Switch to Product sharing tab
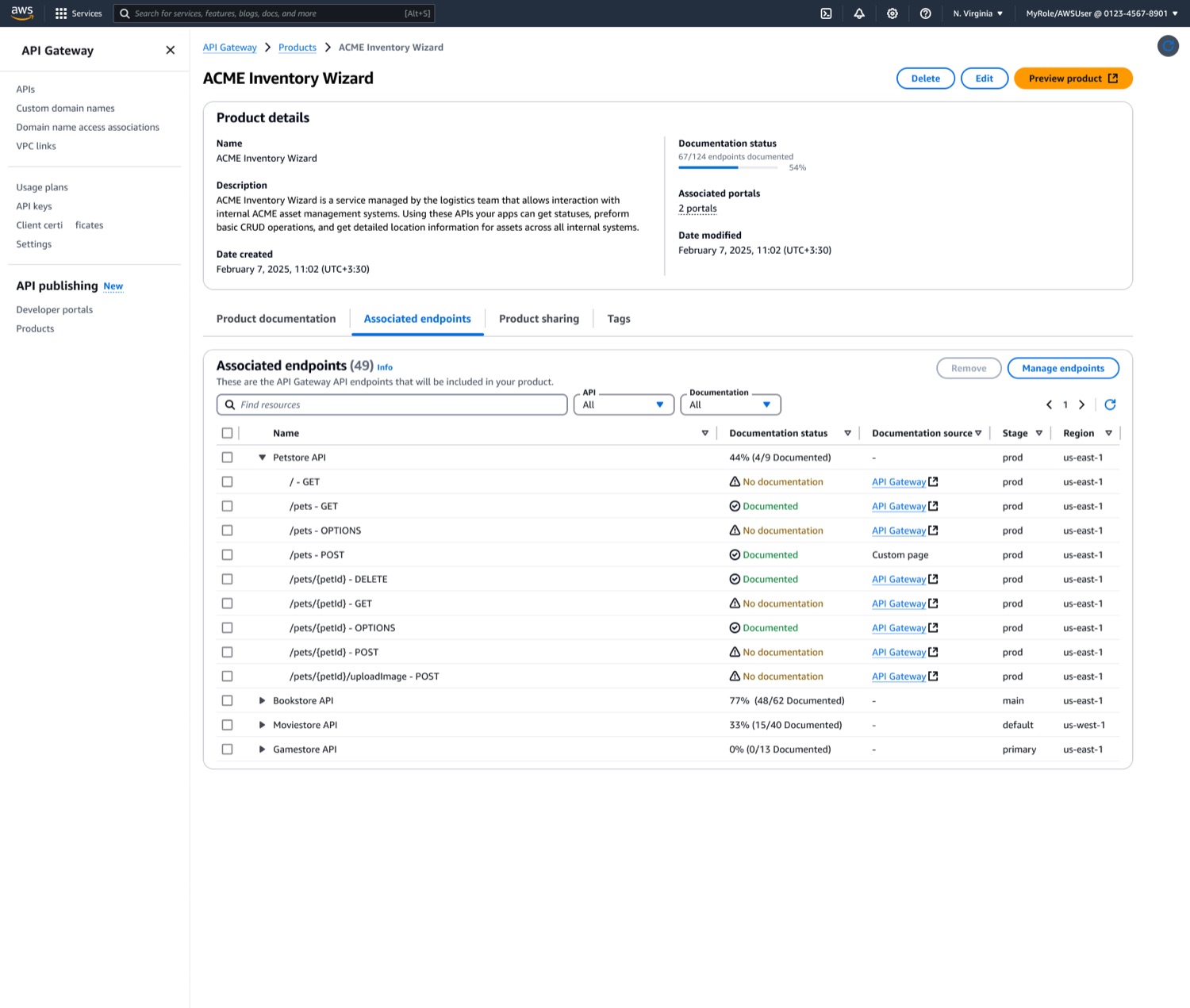This screenshot has width=1190, height=1008. 539,319
